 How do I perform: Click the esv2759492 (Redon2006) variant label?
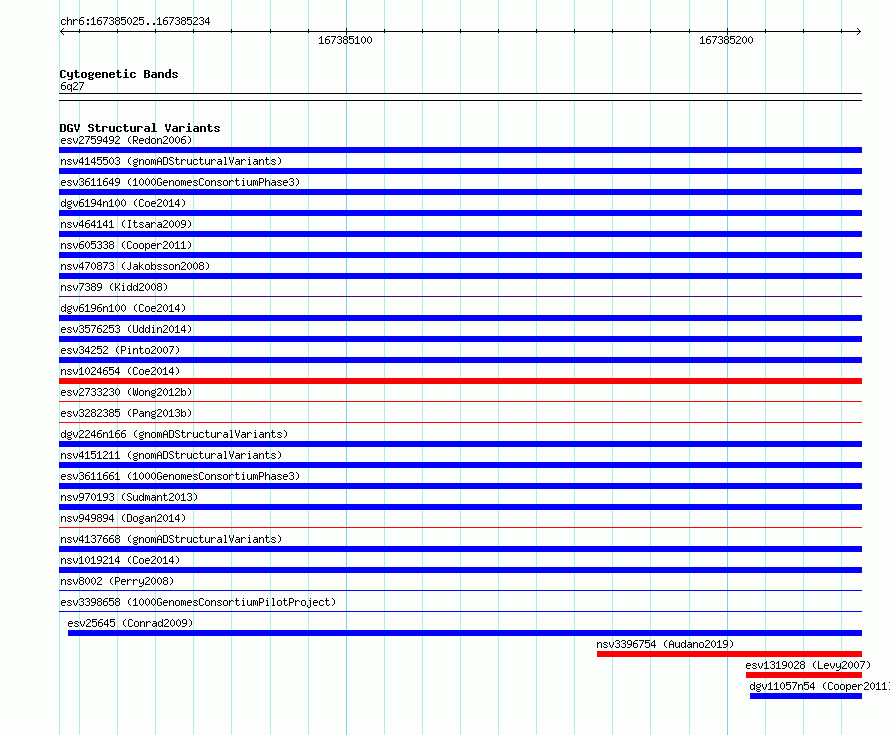pyautogui.click(x=126, y=140)
